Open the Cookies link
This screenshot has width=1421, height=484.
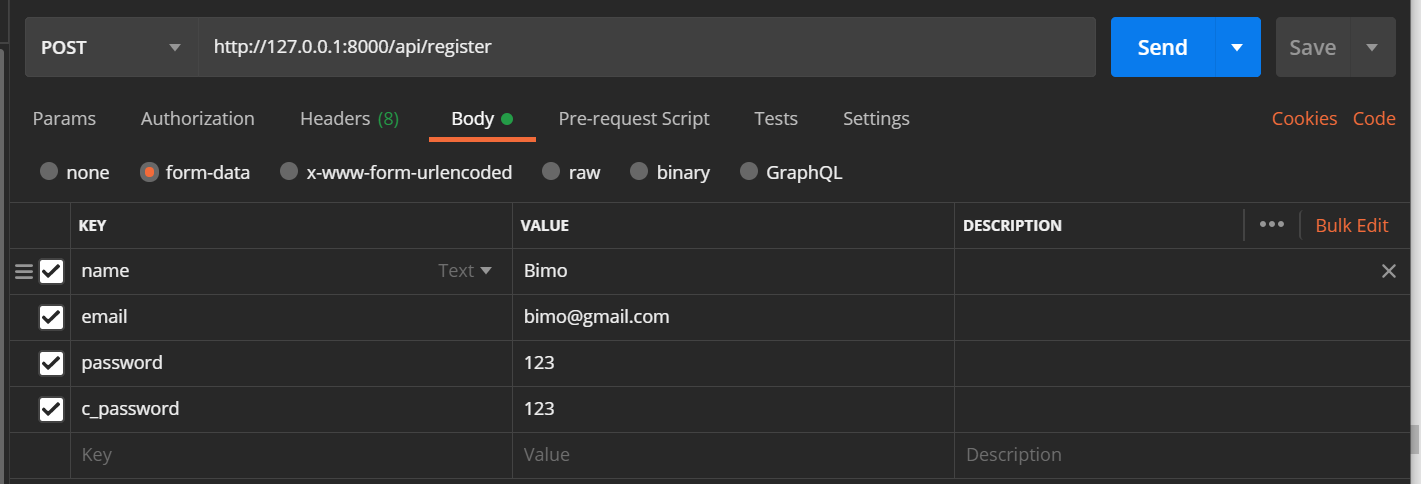point(1304,119)
